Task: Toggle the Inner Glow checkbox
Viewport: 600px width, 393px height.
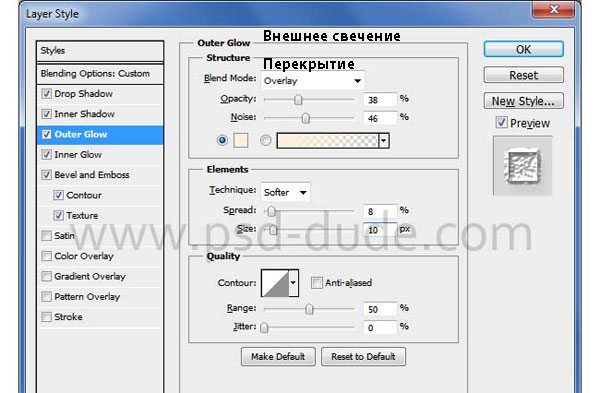Action: coord(46,155)
